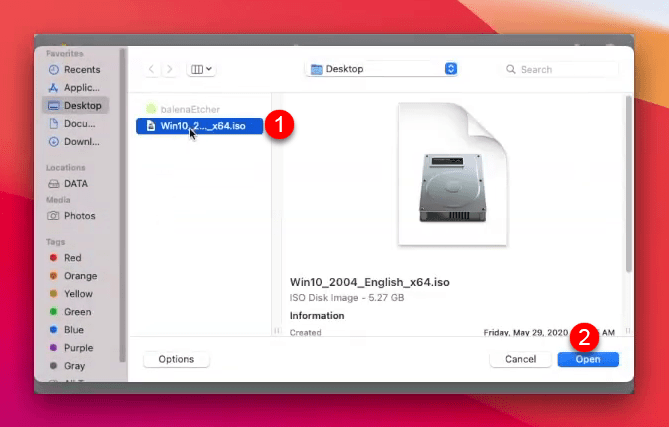Filter by the Orange tag
Viewport: 669px width, 427px height.
coord(75,276)
